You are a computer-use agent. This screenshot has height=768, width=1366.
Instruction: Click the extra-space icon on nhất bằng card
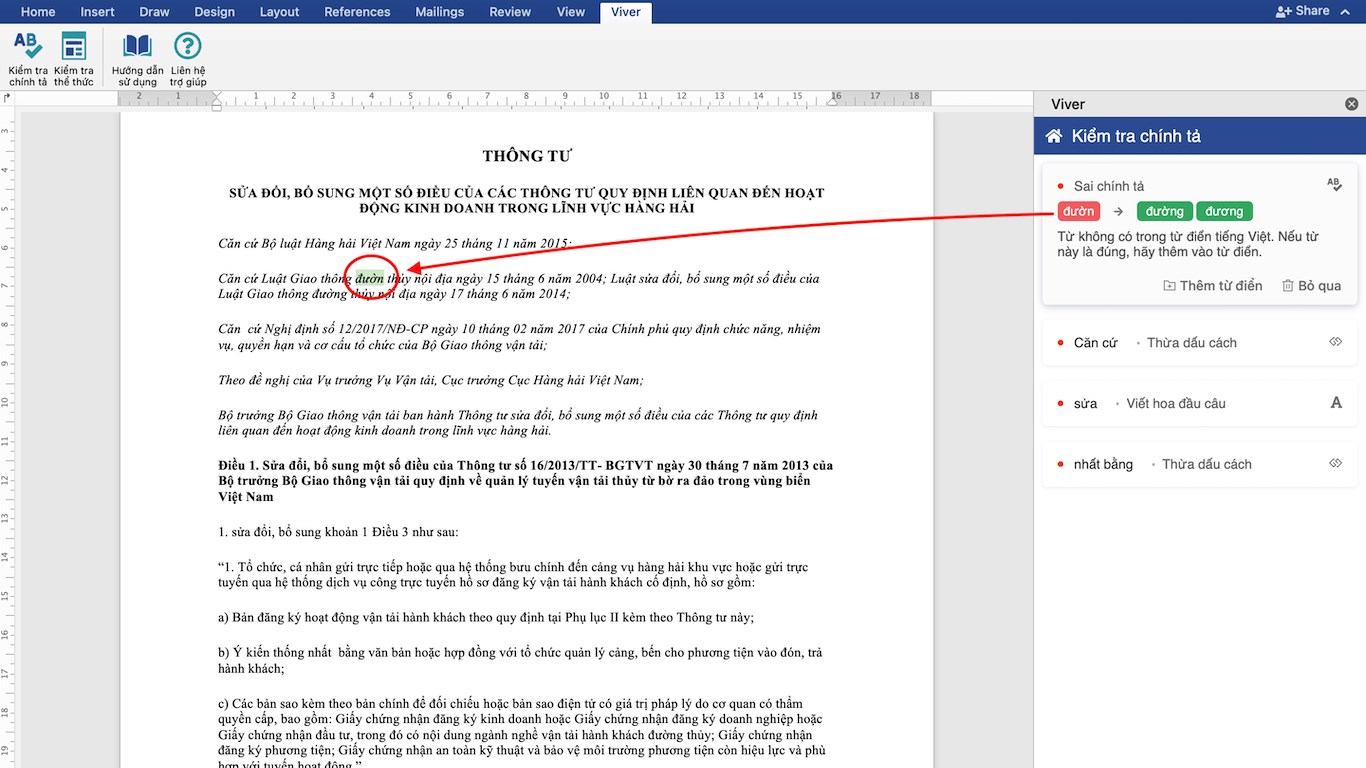pyautogui.click(x=1335, y=463)
